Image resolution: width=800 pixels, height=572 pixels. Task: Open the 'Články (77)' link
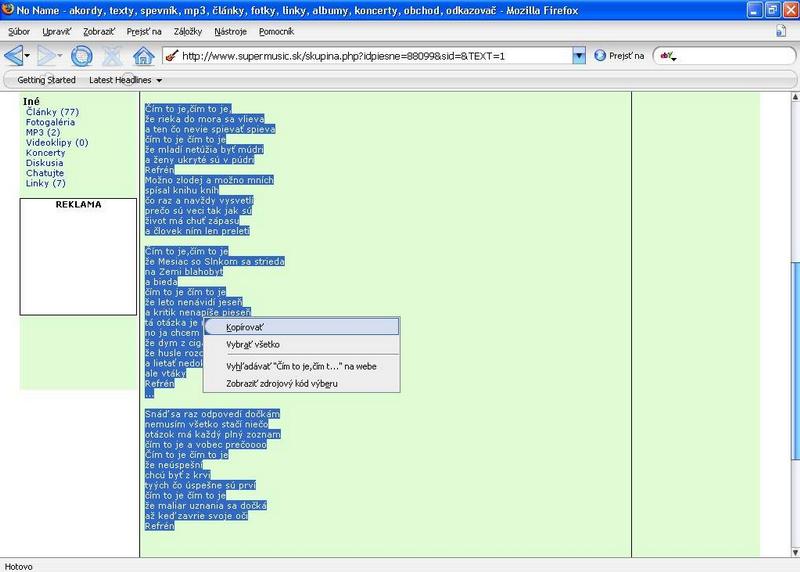click(52, 112)
